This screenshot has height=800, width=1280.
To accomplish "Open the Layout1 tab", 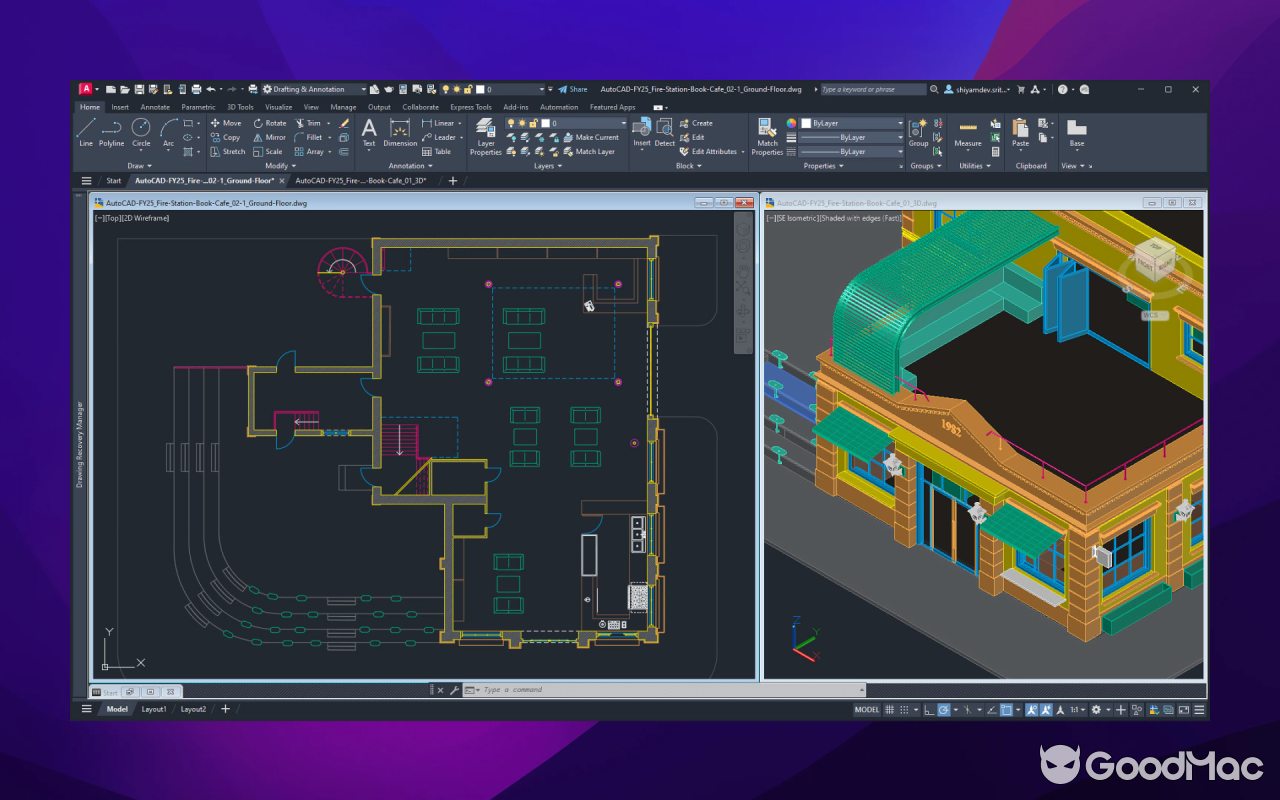I will [154, 709].
